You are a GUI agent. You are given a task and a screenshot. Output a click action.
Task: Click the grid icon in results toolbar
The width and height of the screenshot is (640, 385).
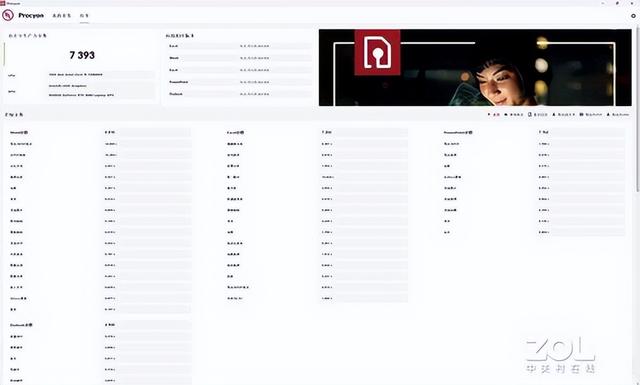[581, 115]
